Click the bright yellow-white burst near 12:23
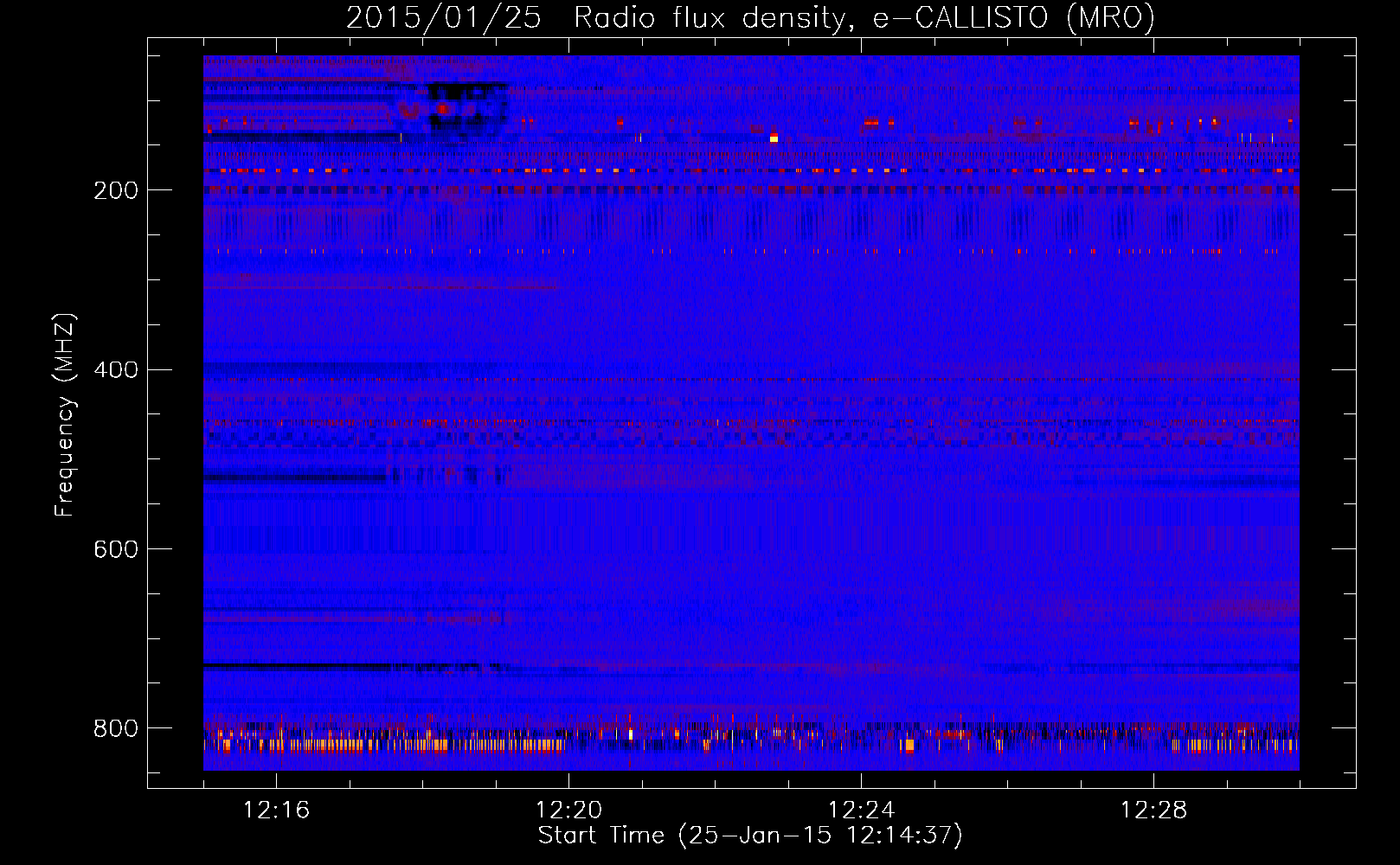This screenshot has height=865, width=1400. [774, 138]
